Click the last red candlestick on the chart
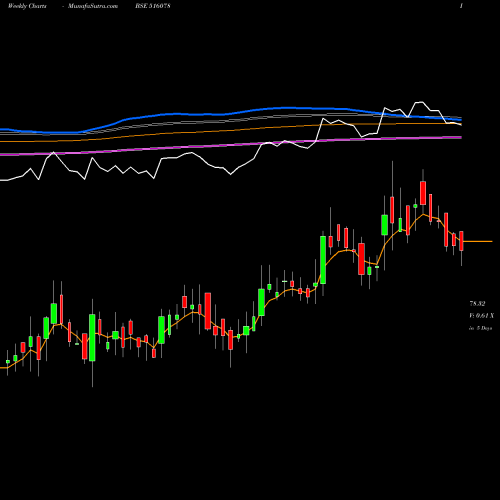 (461, 241)
